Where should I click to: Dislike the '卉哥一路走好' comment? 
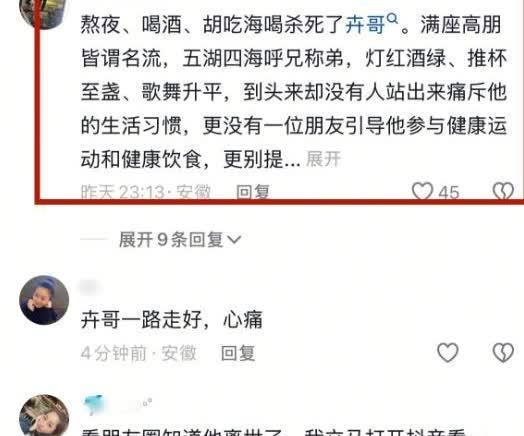pyautogui.click(x=503, y=352)
